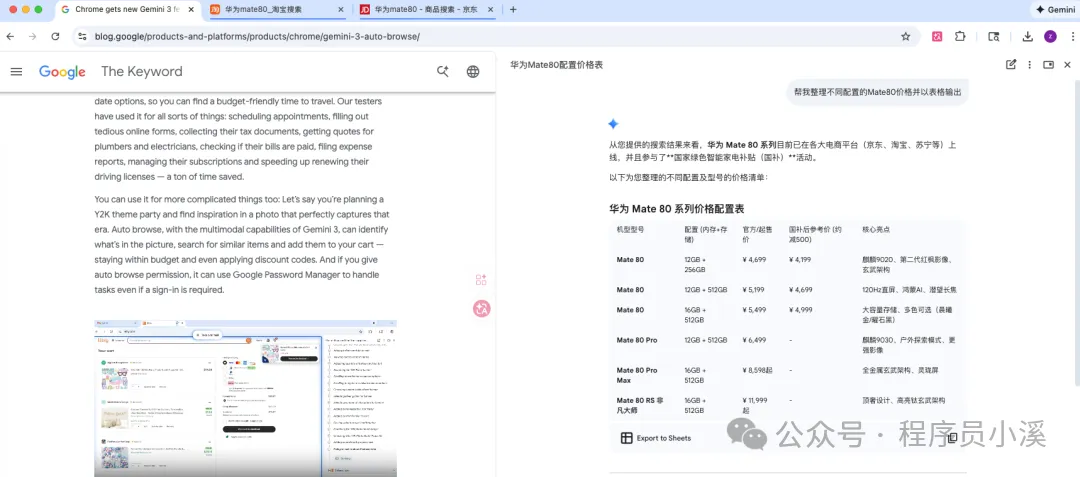Viewport: 1080px width, 477px height.
Task: Click the ¥6,499 price cell
Action: pyautogui.click(x=754, y=340)
